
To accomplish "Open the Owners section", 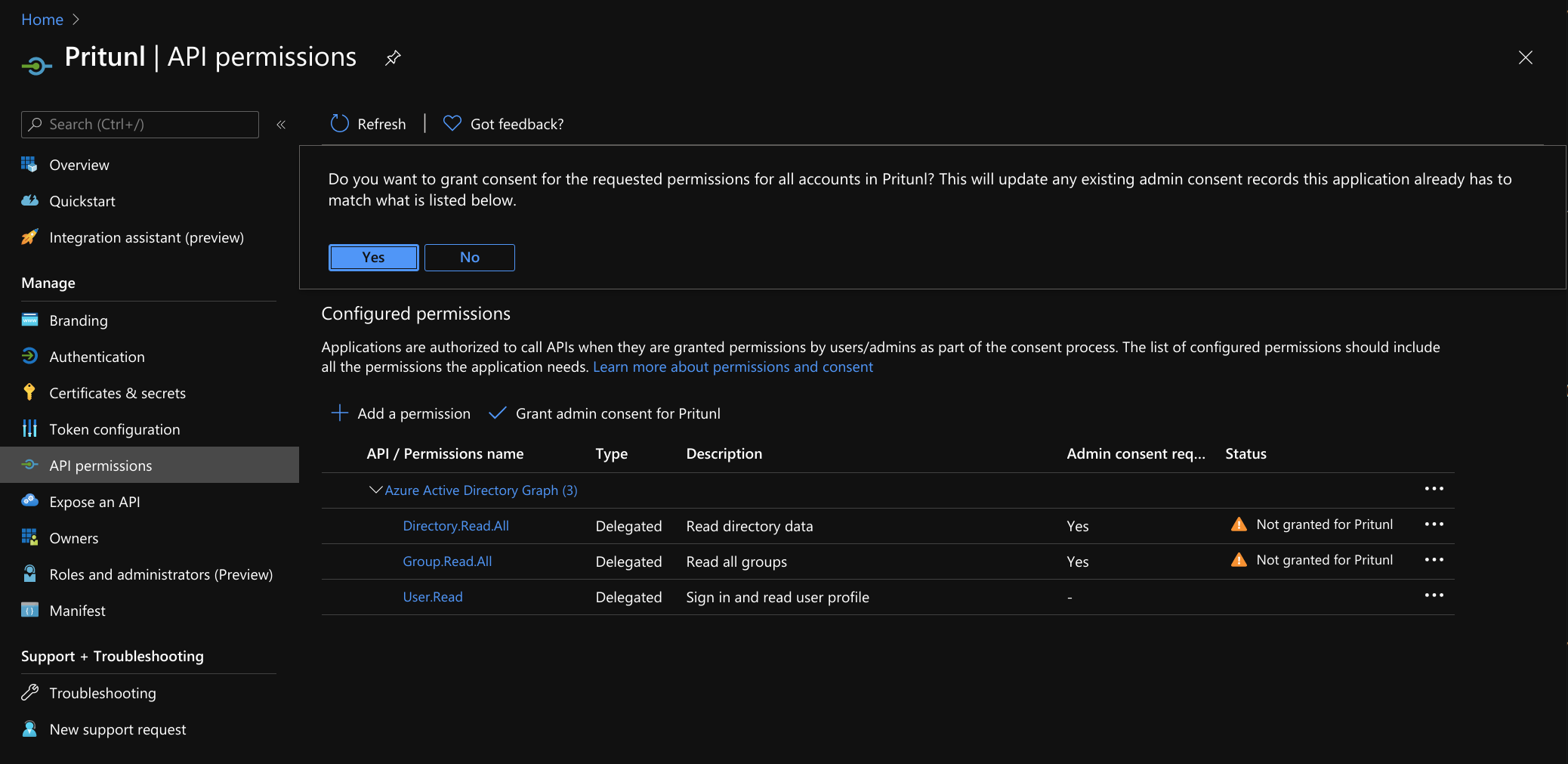I will point(74,538).
